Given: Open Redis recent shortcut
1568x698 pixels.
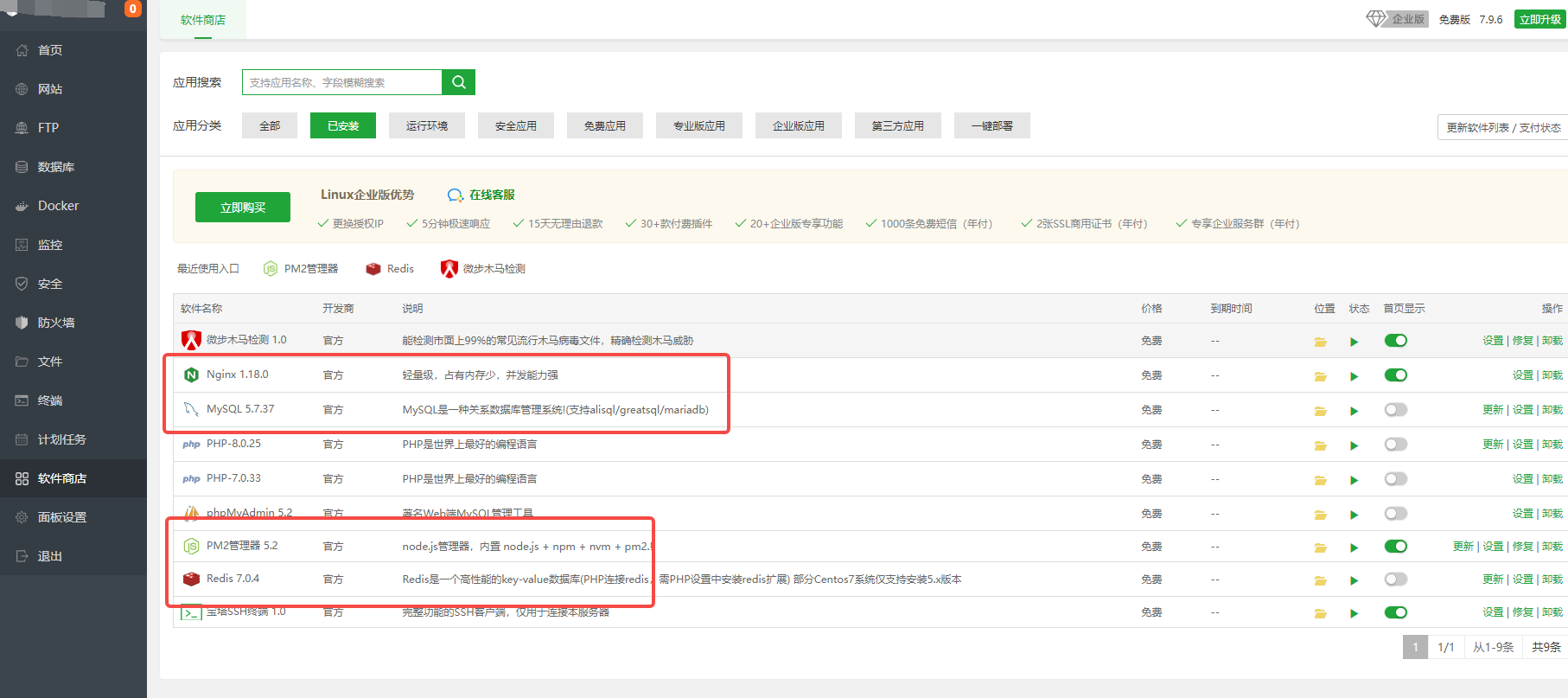Looking at the screenshot, I should click(x=390, y=269).
